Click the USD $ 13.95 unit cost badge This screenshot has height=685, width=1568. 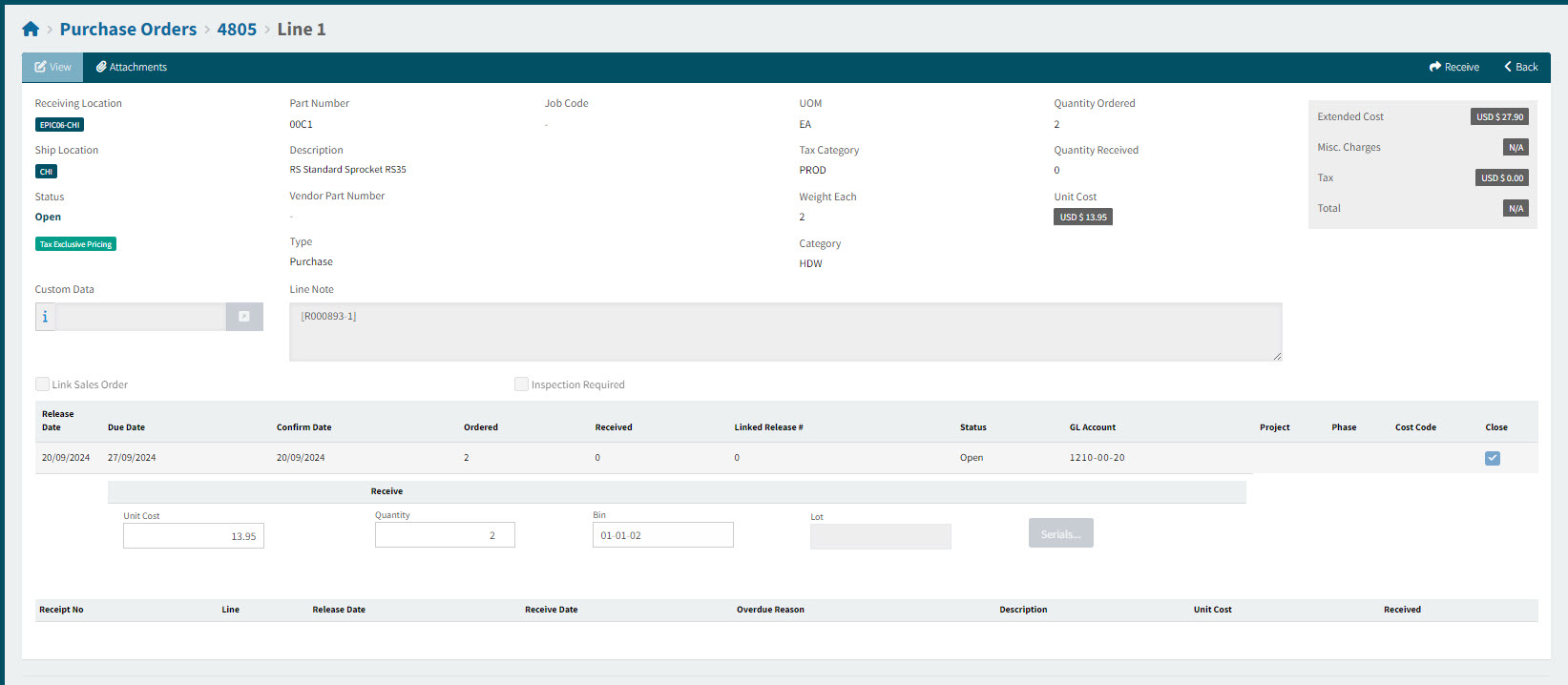(x=1083, y=217)
